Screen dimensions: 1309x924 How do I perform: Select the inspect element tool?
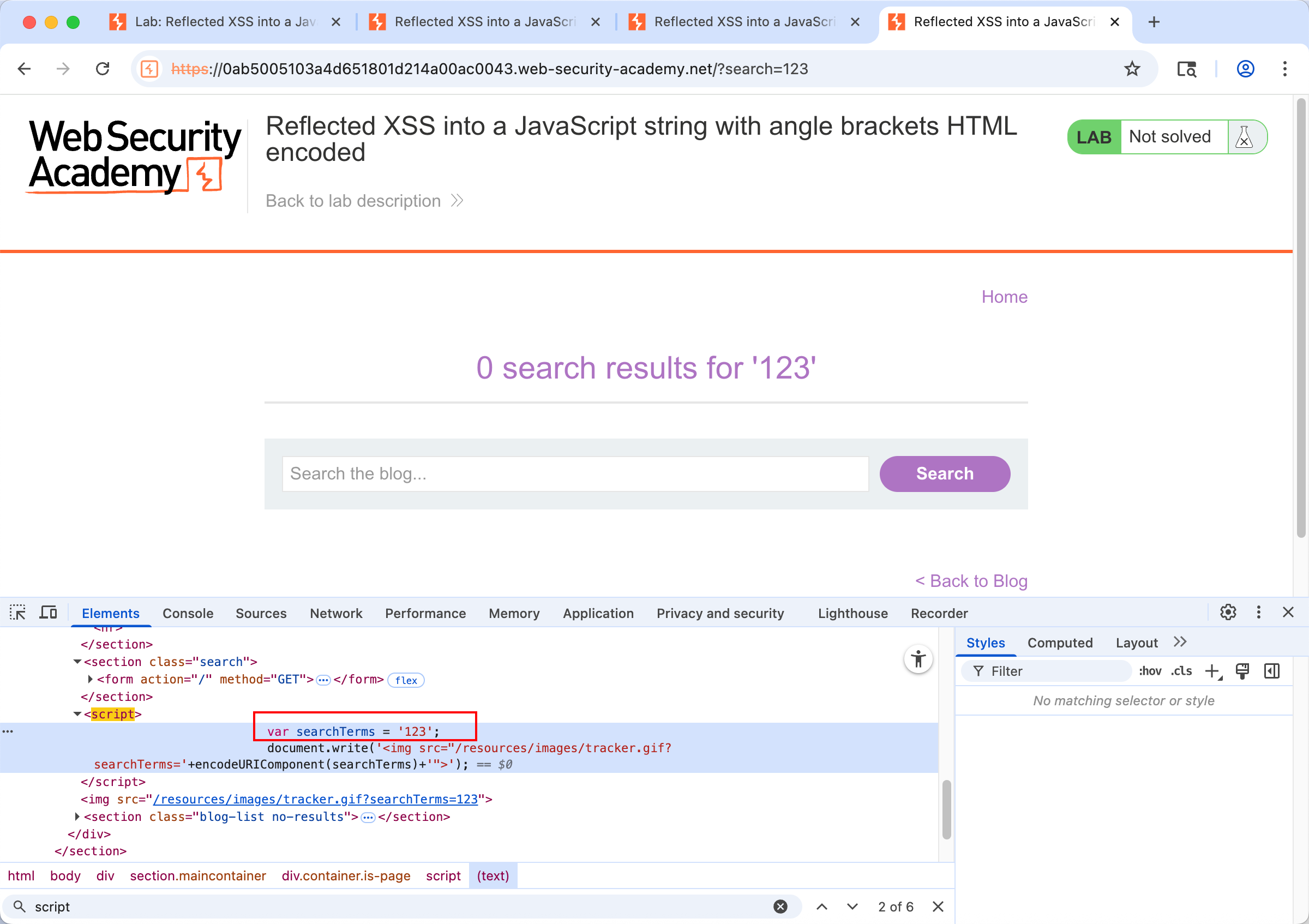coord(17,612)
